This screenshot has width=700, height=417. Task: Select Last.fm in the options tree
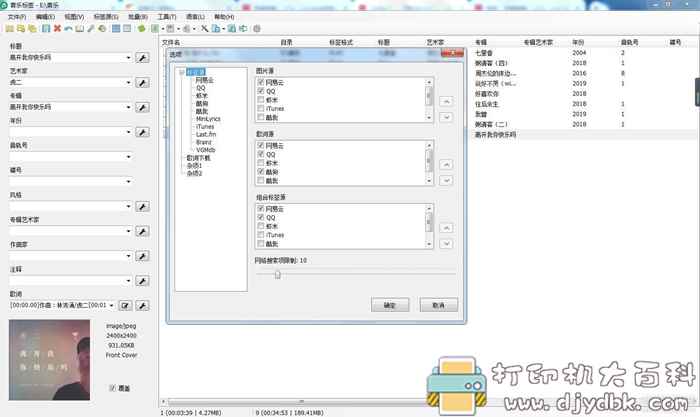click(206, 134)
